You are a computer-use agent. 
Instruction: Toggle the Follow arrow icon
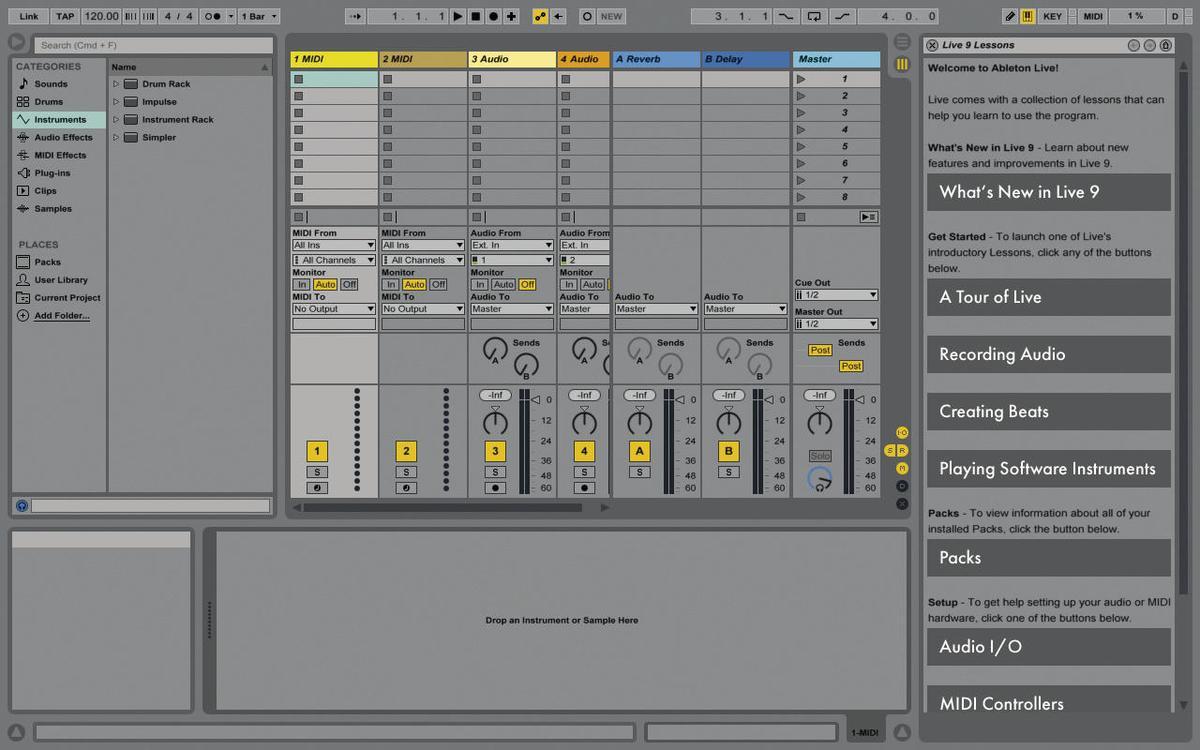(355, 16)
